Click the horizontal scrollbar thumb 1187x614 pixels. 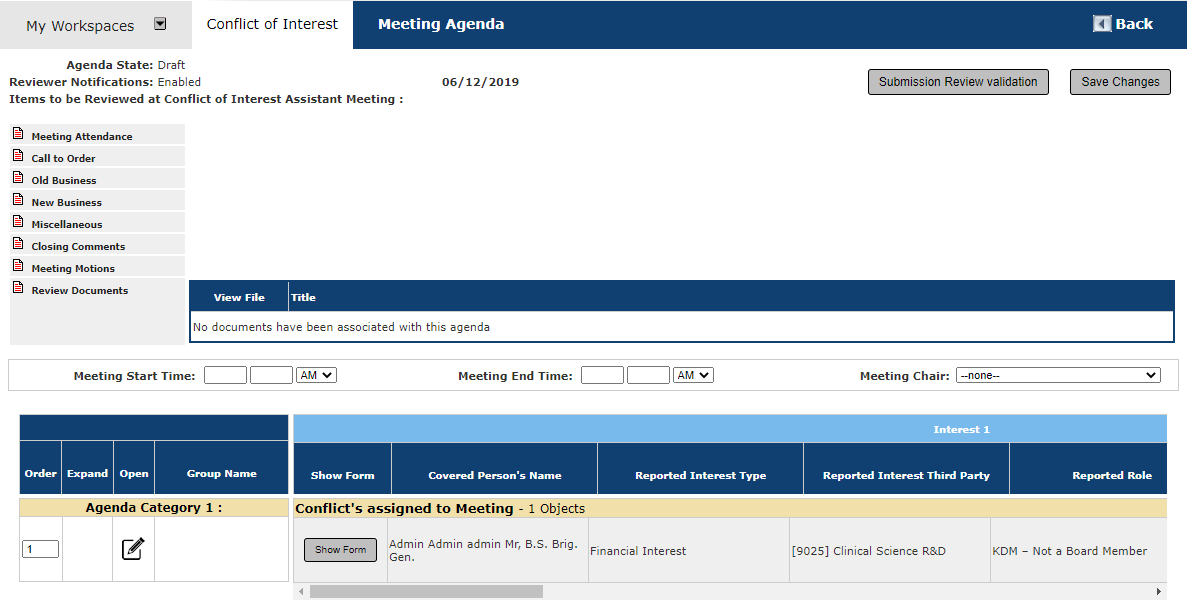click(426, 591)
